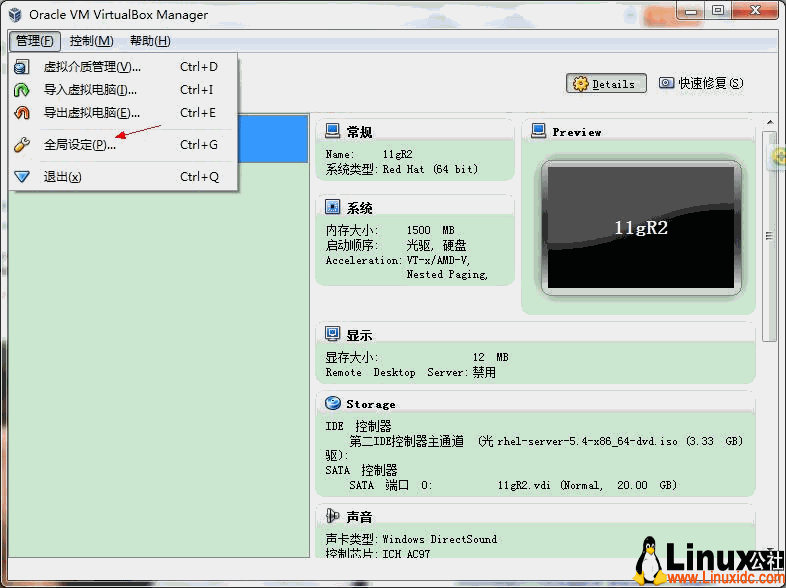Click the green import appliance icon
Screen dimensions: 786x588
(x=22, y=90)
